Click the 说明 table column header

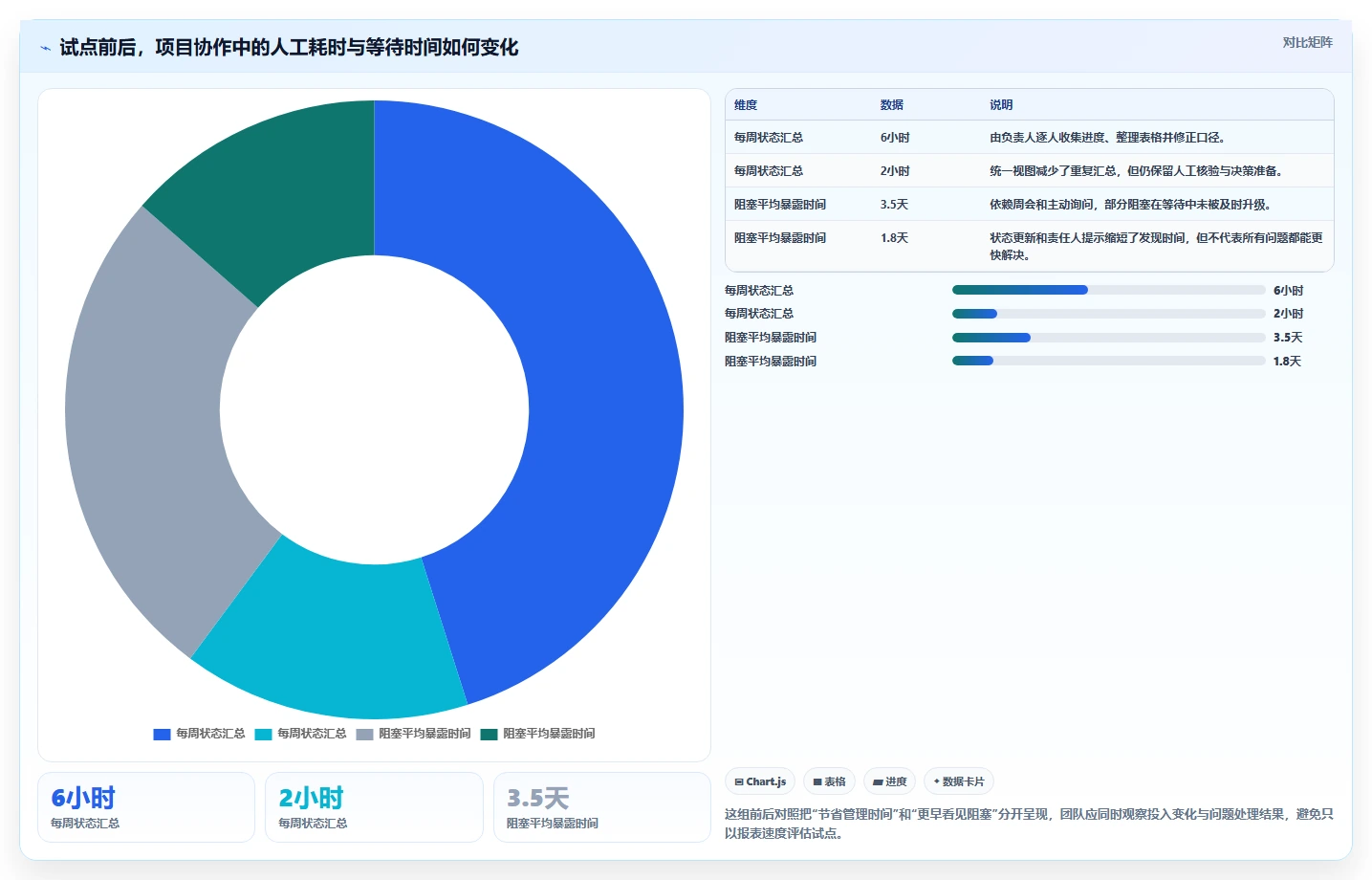tap(1001, 105)
